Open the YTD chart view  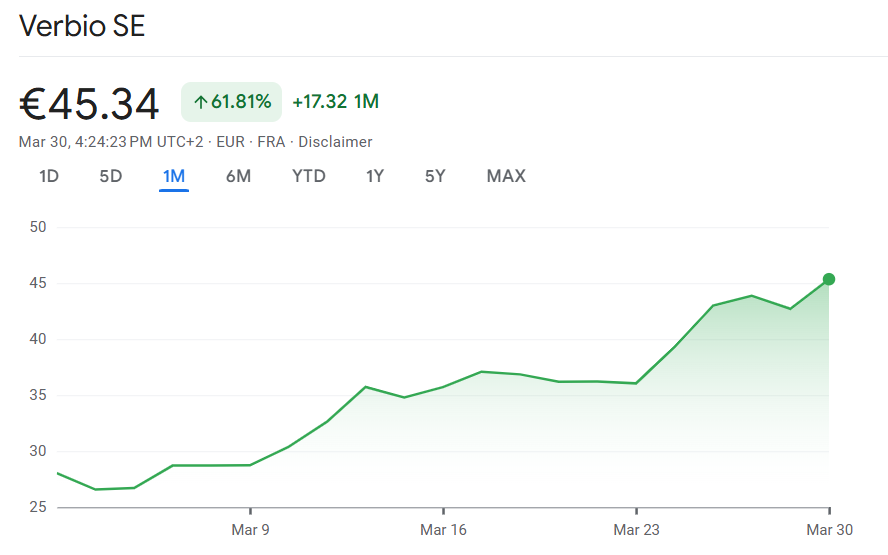point(309,177)
